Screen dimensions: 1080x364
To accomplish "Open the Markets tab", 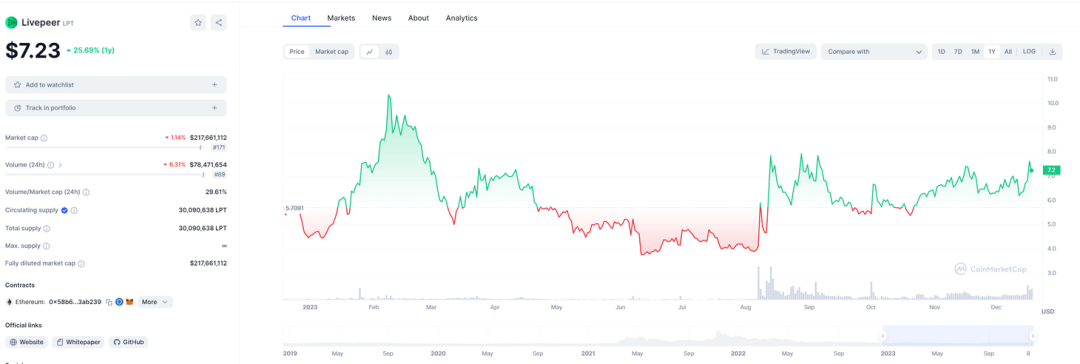I will point(341,18).
